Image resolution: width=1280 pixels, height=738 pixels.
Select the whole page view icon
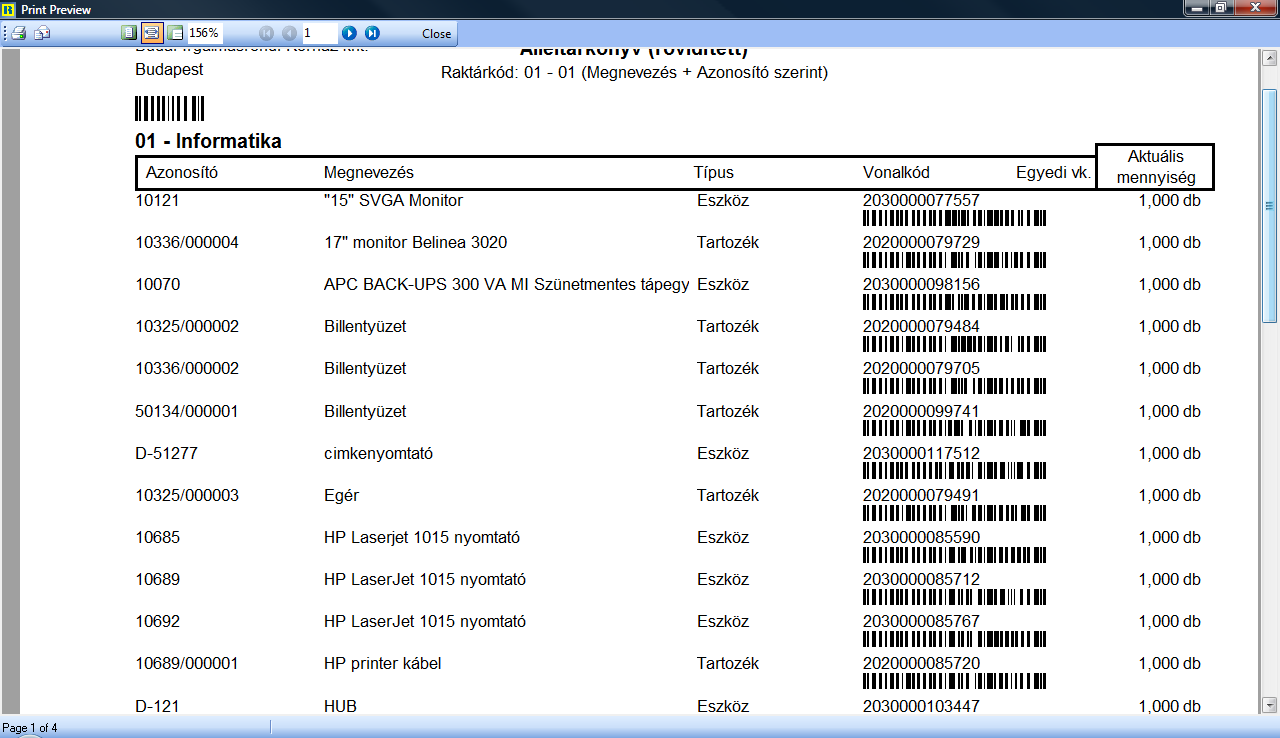coord(129,33)
